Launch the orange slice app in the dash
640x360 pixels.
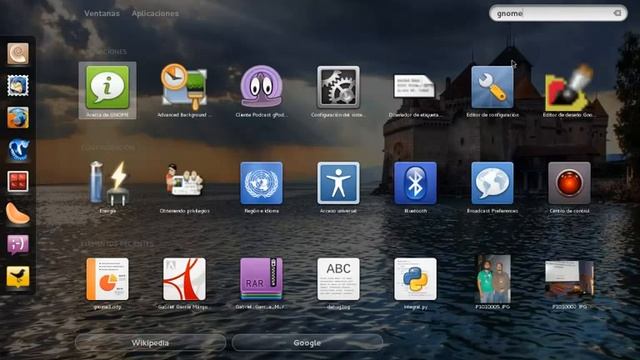[x=18, y=213]
